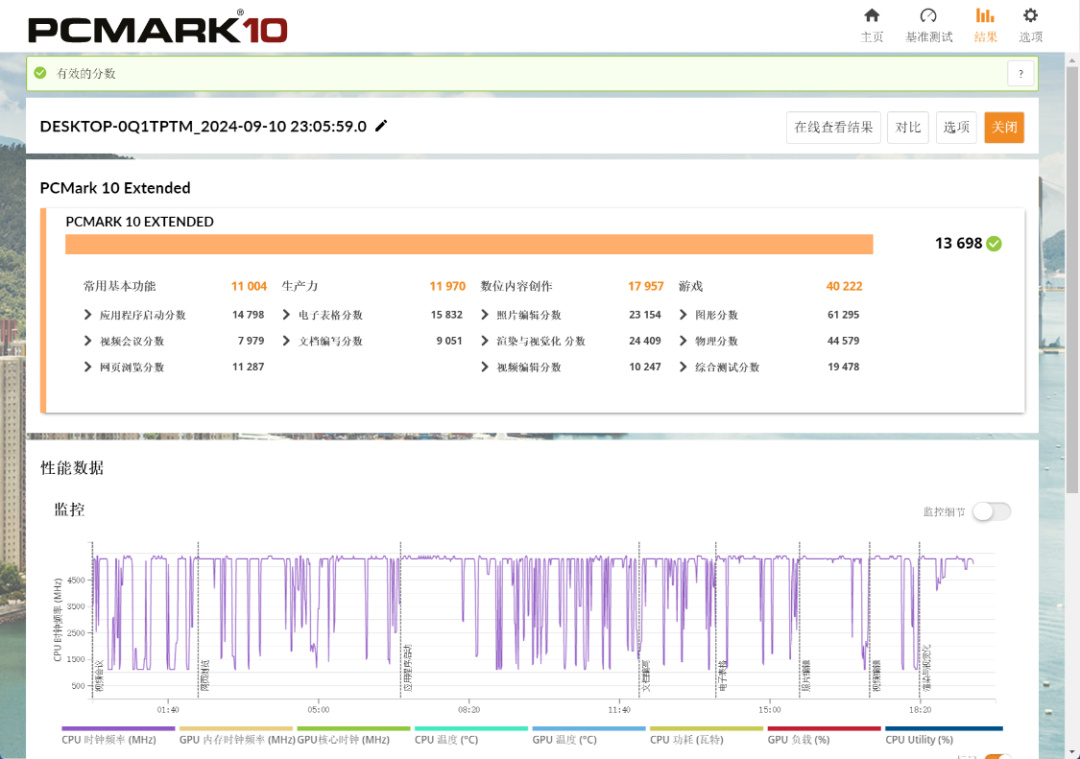1080x759 pixels.
Task: Click the 网页浏览 marker in chart
Action: click(205, 676)
